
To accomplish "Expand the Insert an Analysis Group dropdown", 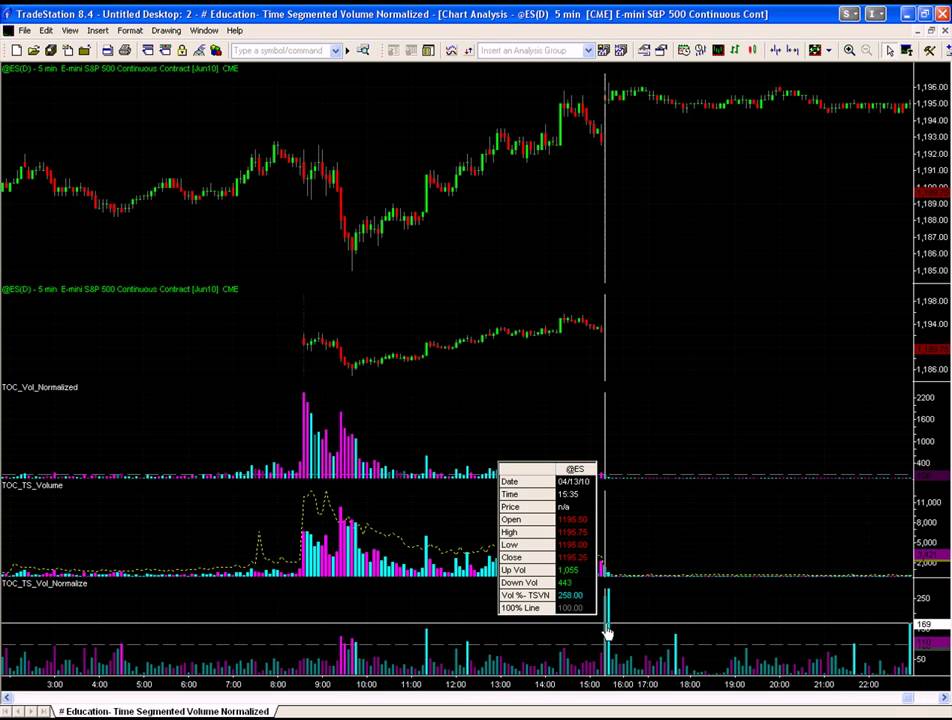I will 588,51.
